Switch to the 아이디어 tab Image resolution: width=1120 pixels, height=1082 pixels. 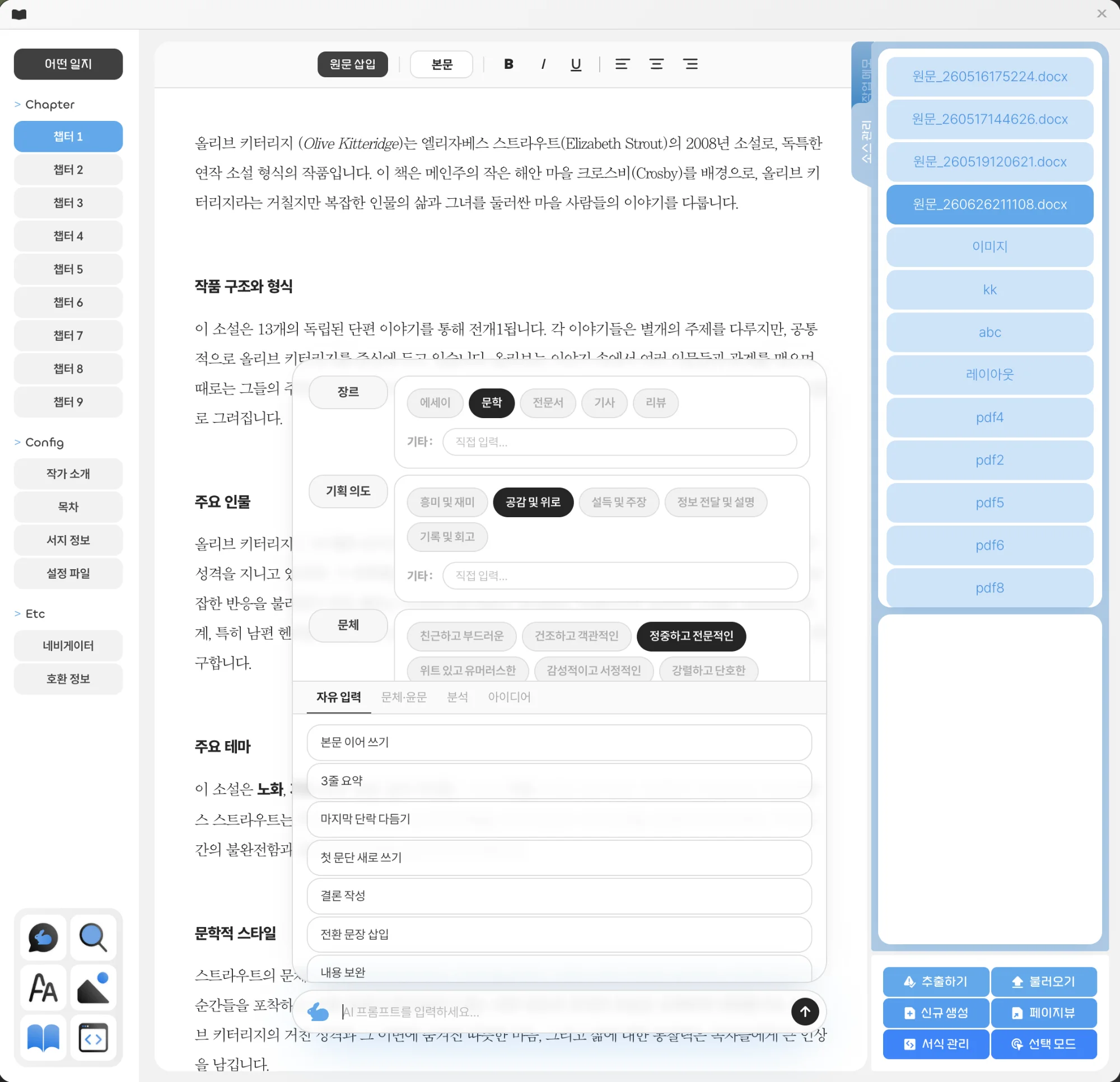coord(508,697)
